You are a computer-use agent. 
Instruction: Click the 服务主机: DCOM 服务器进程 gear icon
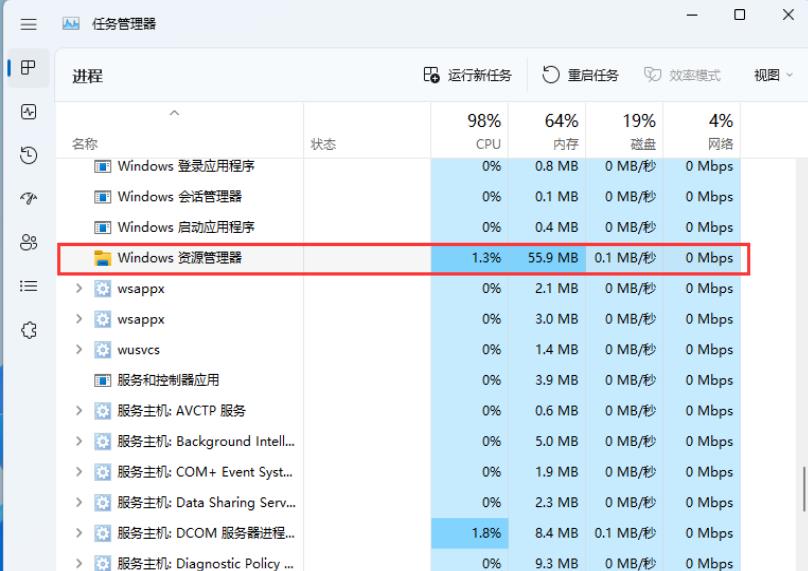coord(103,533)
